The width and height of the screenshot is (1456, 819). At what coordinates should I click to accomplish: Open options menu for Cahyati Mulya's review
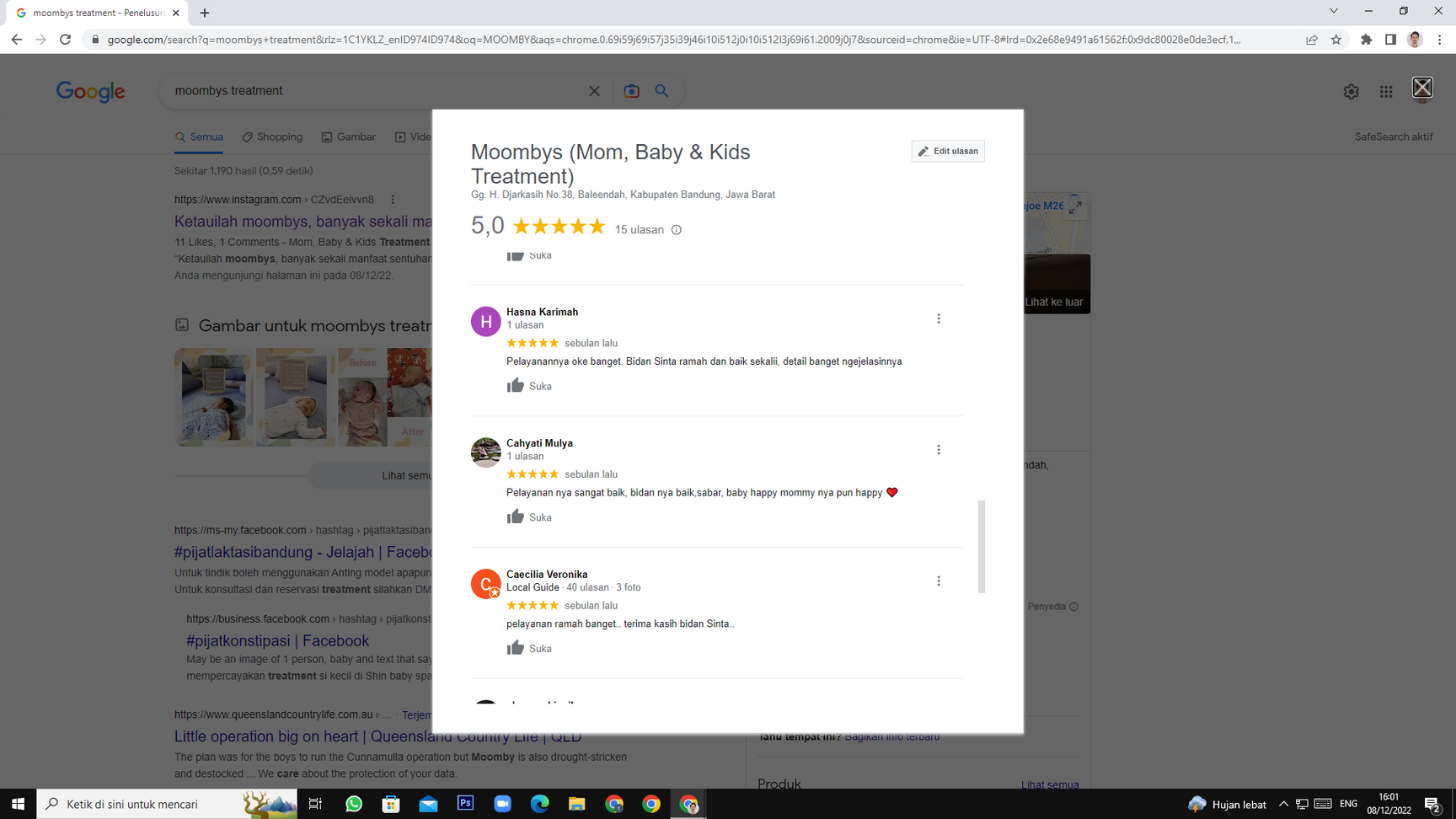pyautogui.click(x=939, y=450)
